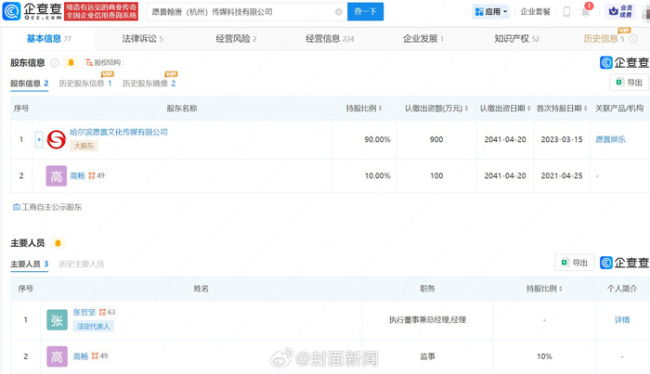This screenshot has width=650, height=374.
Task: Select 执行董事兼总经理,经理 position cell
Action: pyautogui.click(x=427, y=320)
